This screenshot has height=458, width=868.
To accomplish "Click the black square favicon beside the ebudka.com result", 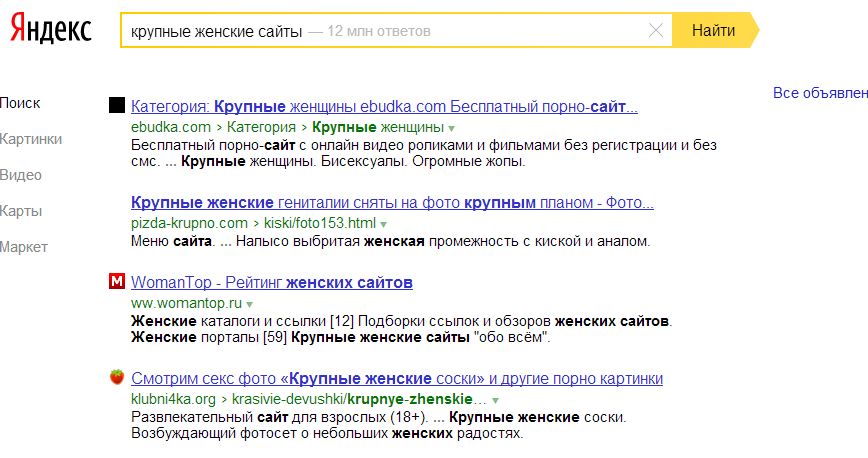I will 116,105.
